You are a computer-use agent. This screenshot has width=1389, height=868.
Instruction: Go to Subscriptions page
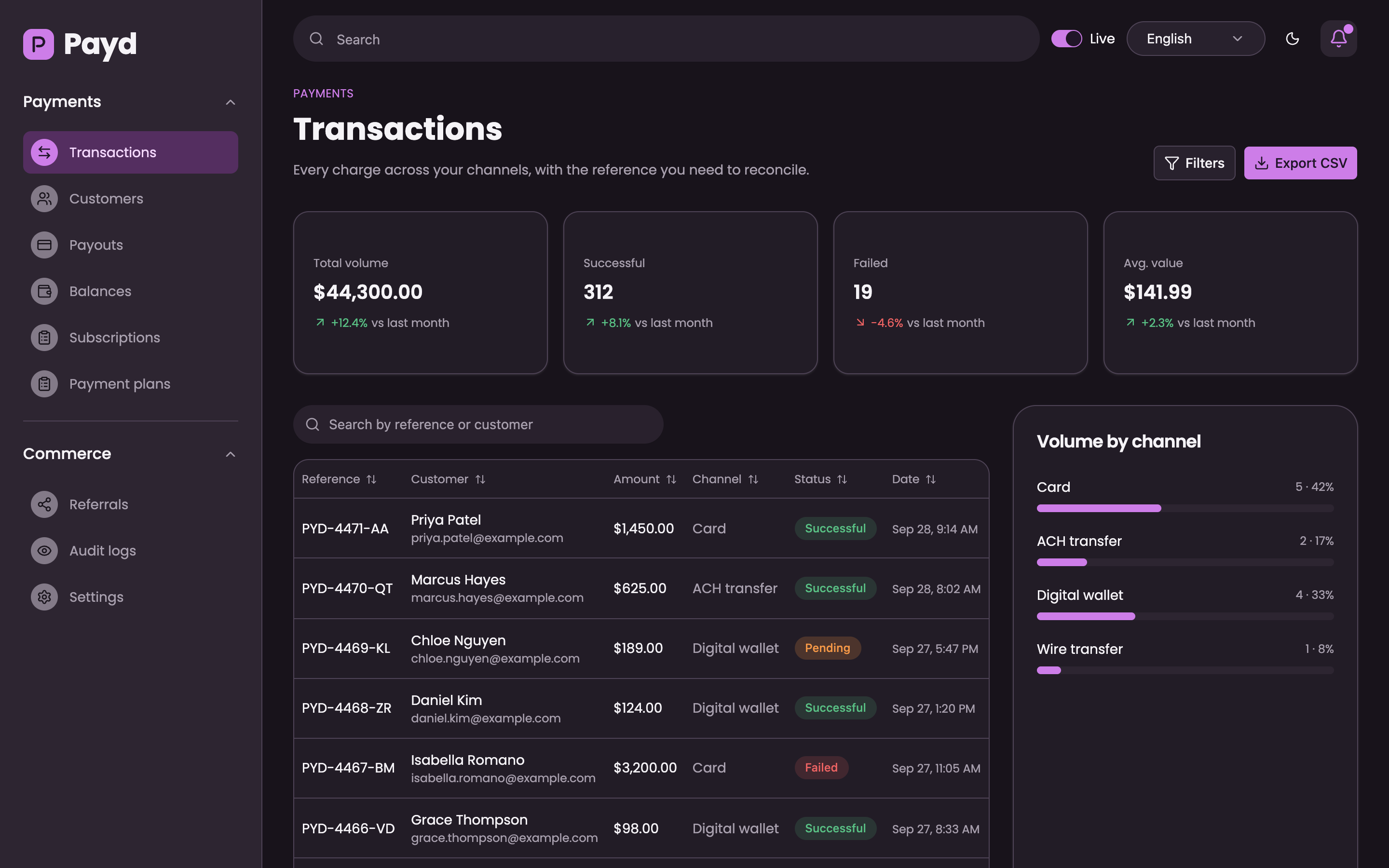click(130, 338)
